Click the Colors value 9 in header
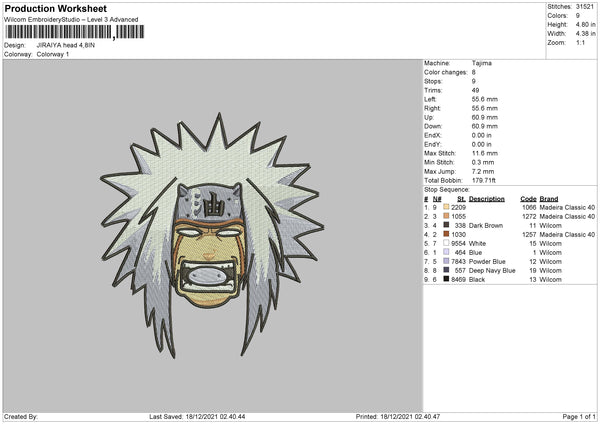This screenshot has width=600, height=424. pos(578,16)
